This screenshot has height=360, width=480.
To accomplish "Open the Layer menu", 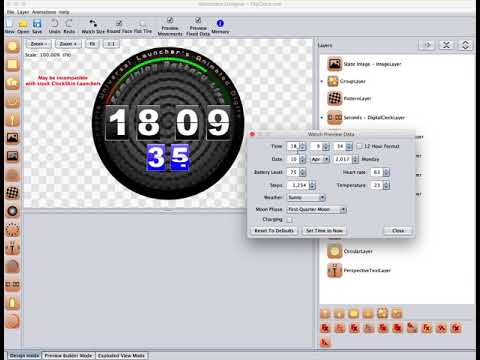I will [x=23, y=12].
